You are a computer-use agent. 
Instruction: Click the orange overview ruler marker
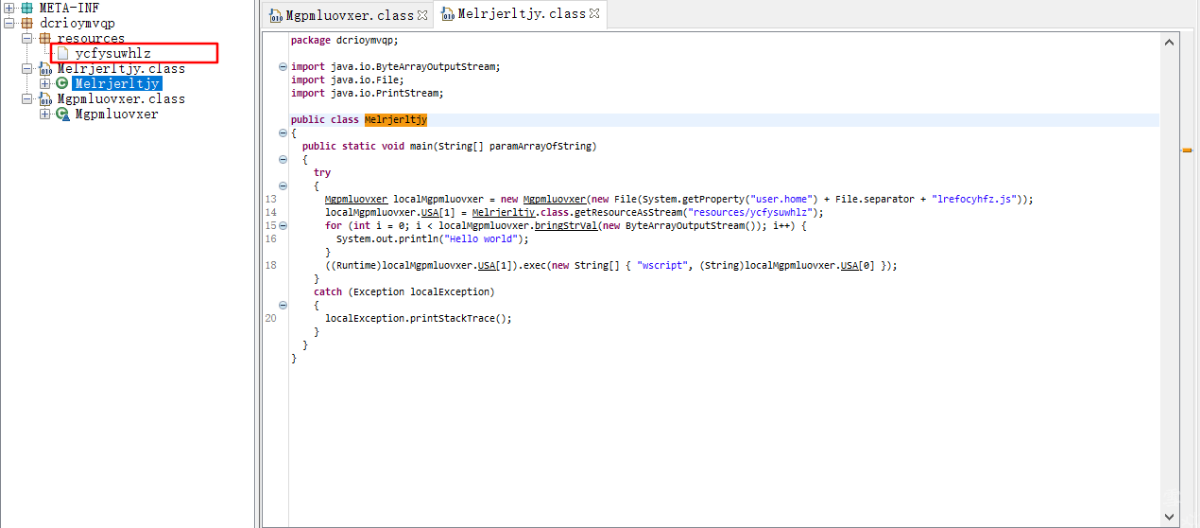tap(1187, 150)
